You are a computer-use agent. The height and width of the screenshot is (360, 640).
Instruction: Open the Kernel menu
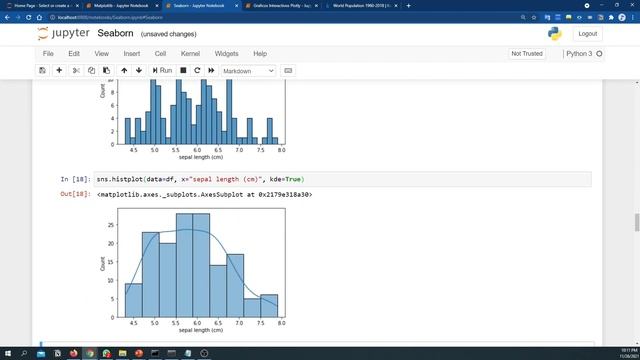tap(190, 53)
